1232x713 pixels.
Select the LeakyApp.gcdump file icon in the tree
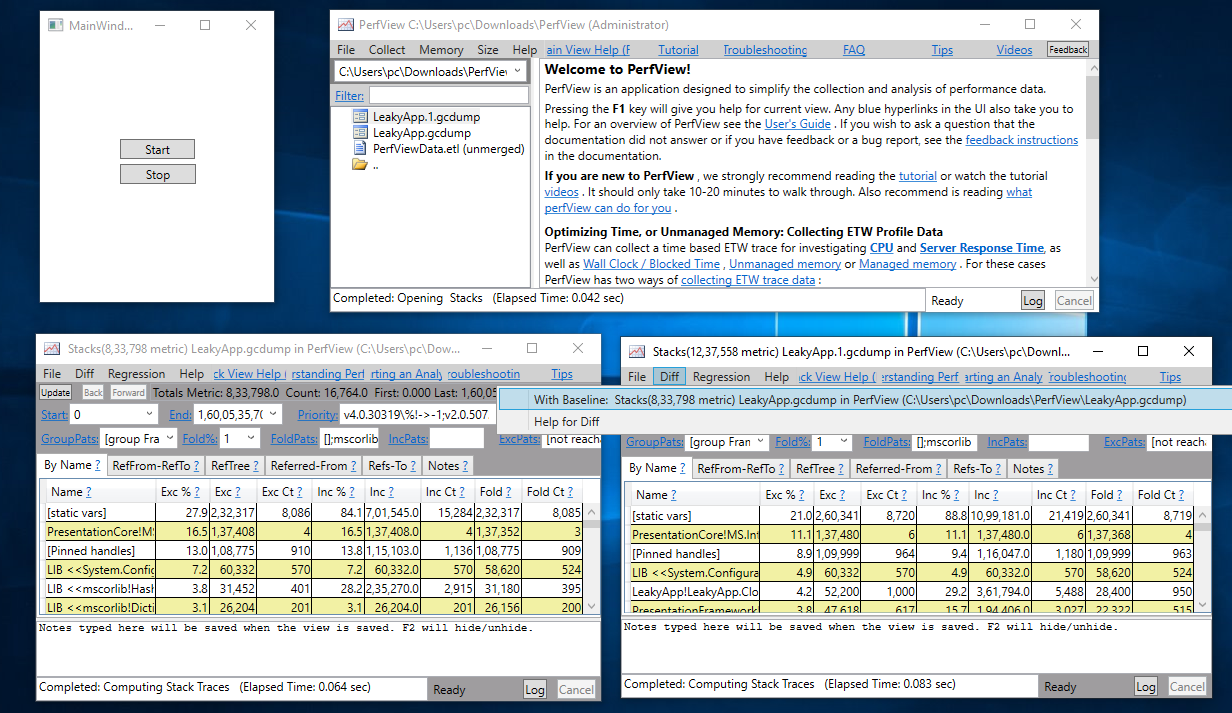[360, 133]
